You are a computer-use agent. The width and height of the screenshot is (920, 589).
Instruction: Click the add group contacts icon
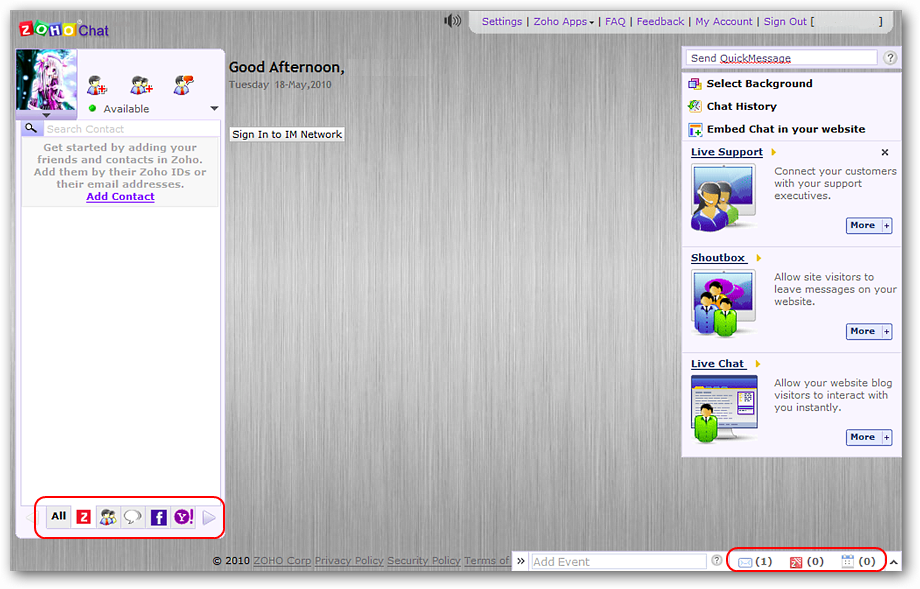pyautogui.click(x=141, y=85)
